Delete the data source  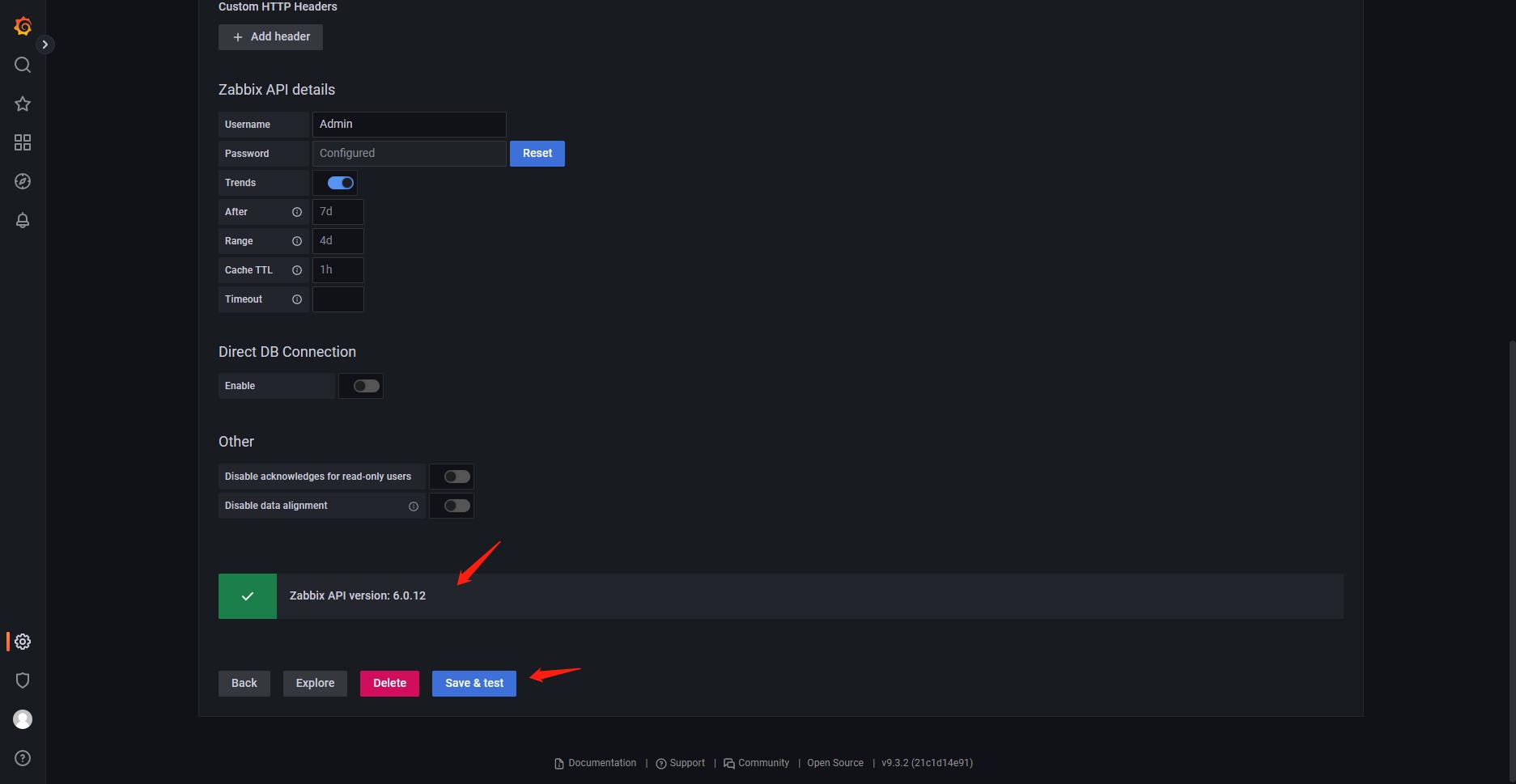tap(389, 683)
